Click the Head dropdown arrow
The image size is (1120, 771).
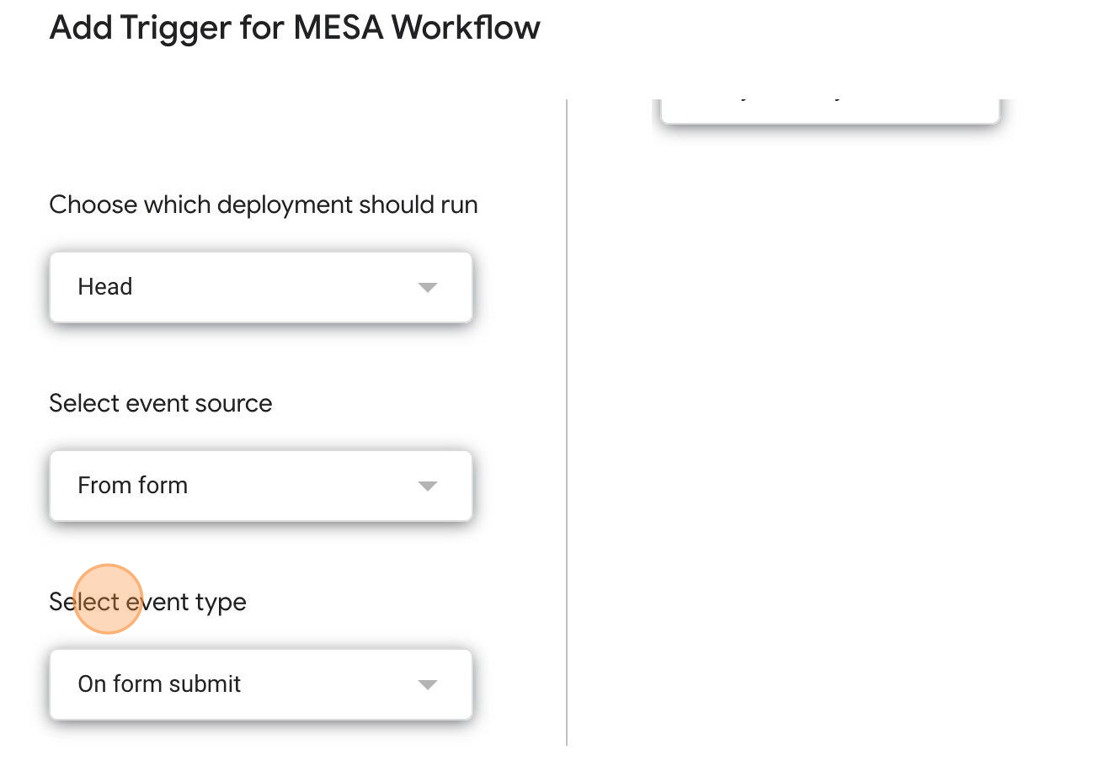pos(427,288)
